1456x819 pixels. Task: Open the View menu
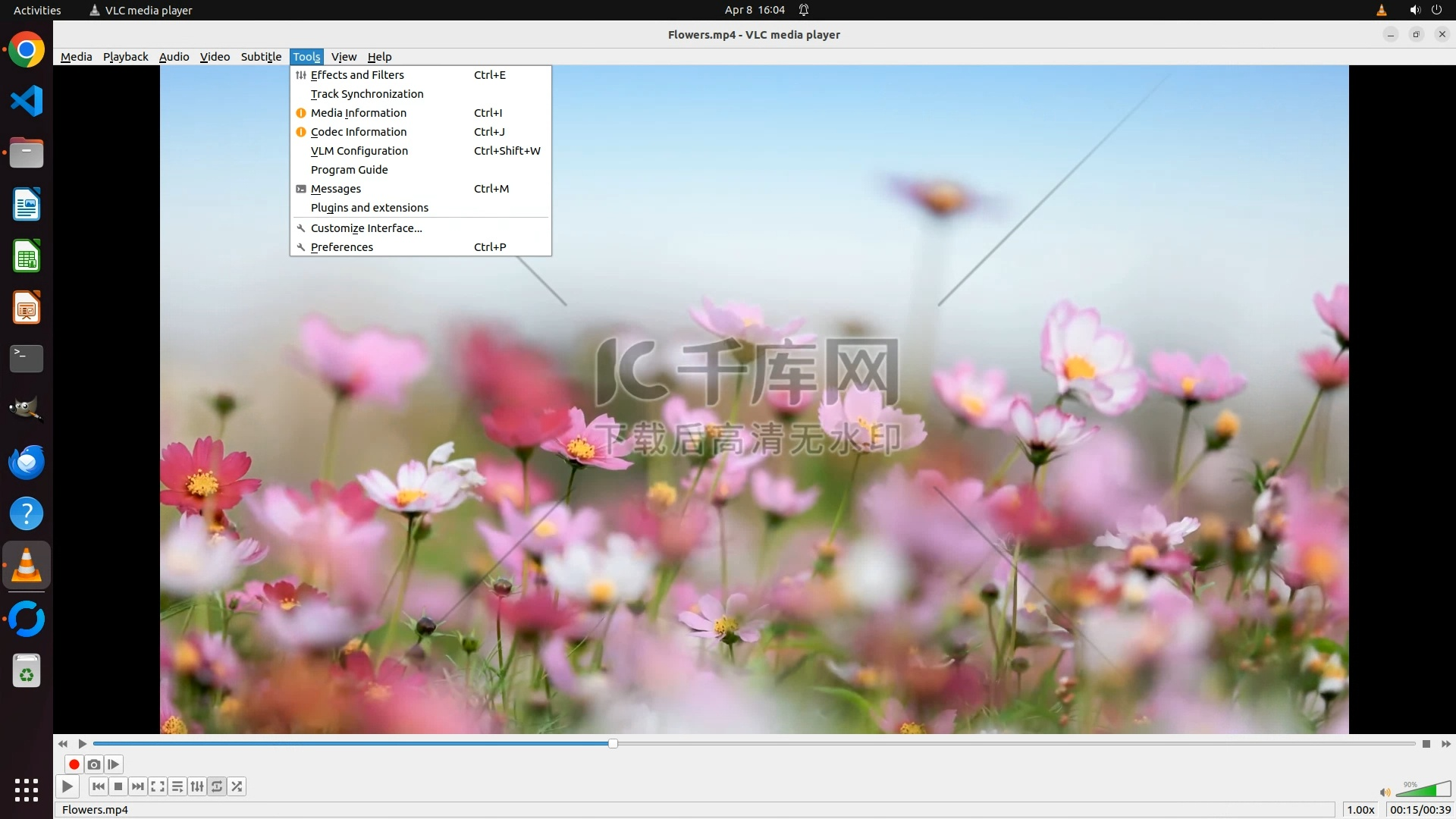pyautogui.click(x=344, y=57)
